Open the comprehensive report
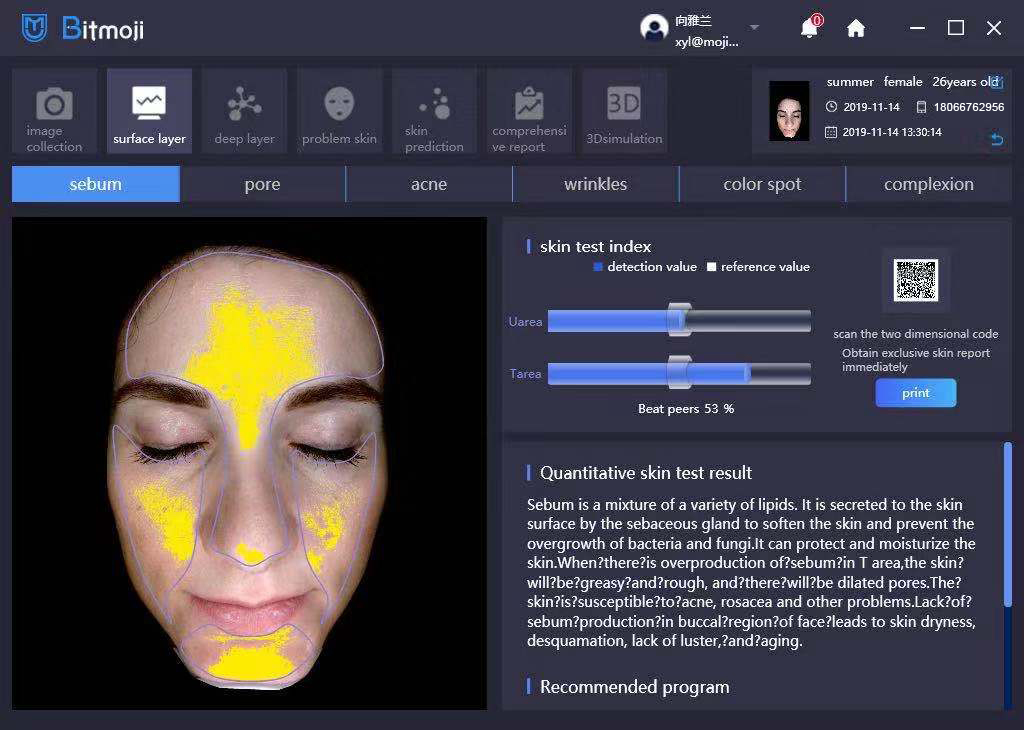Viewport: 1024px width, 730px height. pyautogui.click(x=529, y=110)
